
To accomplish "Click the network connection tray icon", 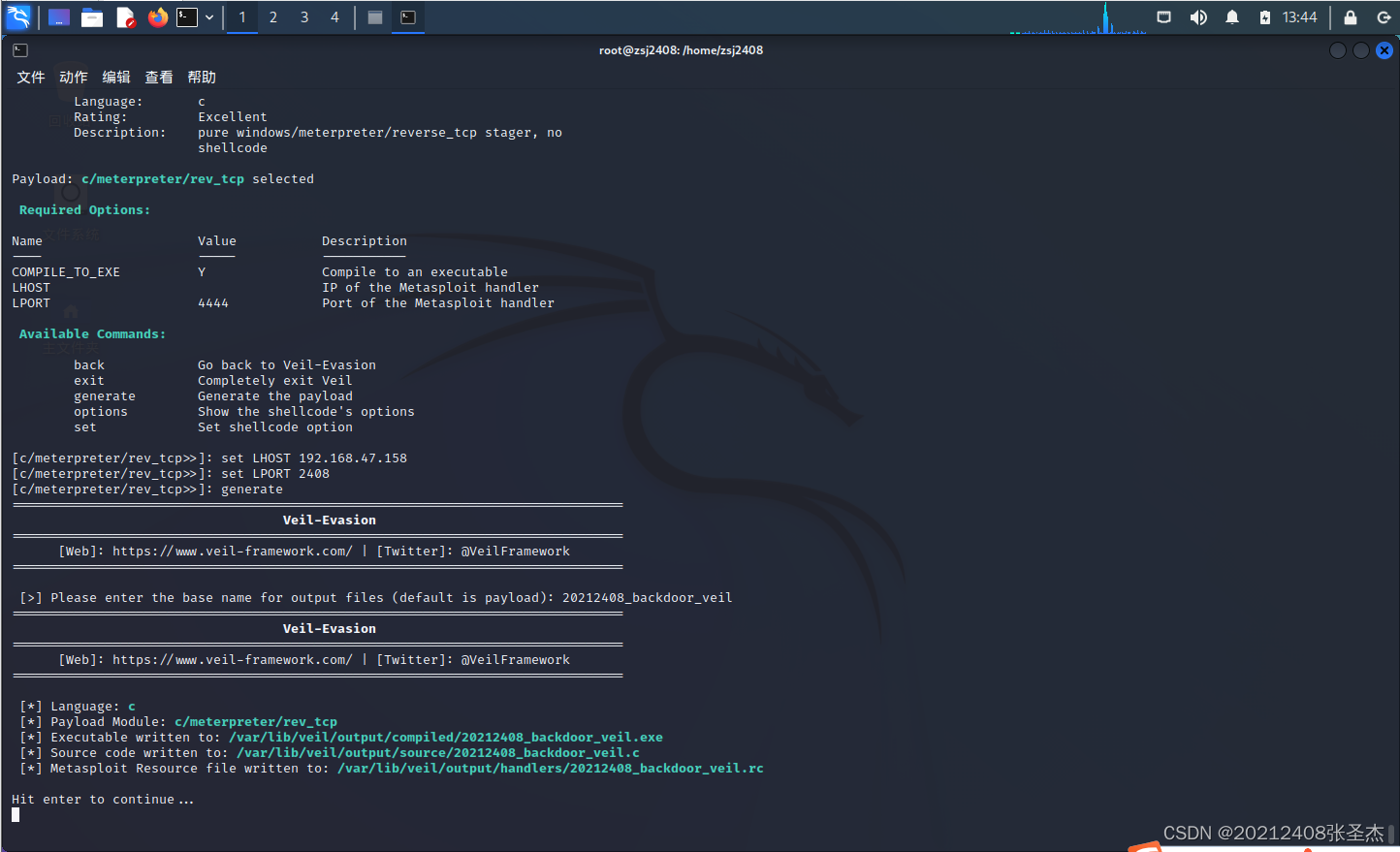I will coord(1164,17).
